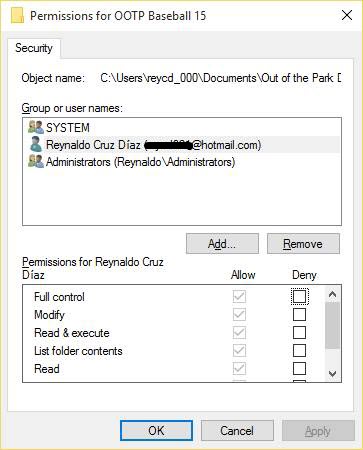This screenshot has height=450, width=363.
Task: Click the Reynaldo Cruz Díaz user icon
Action: 36,145
